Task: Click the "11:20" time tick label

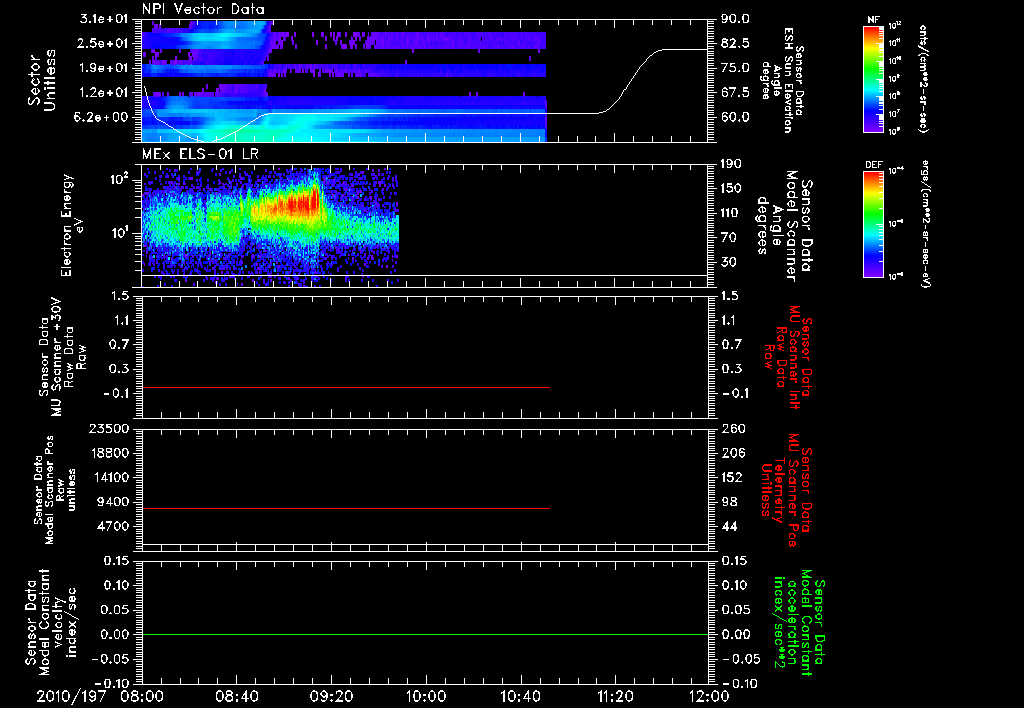Action: click(x=615, y=696)
